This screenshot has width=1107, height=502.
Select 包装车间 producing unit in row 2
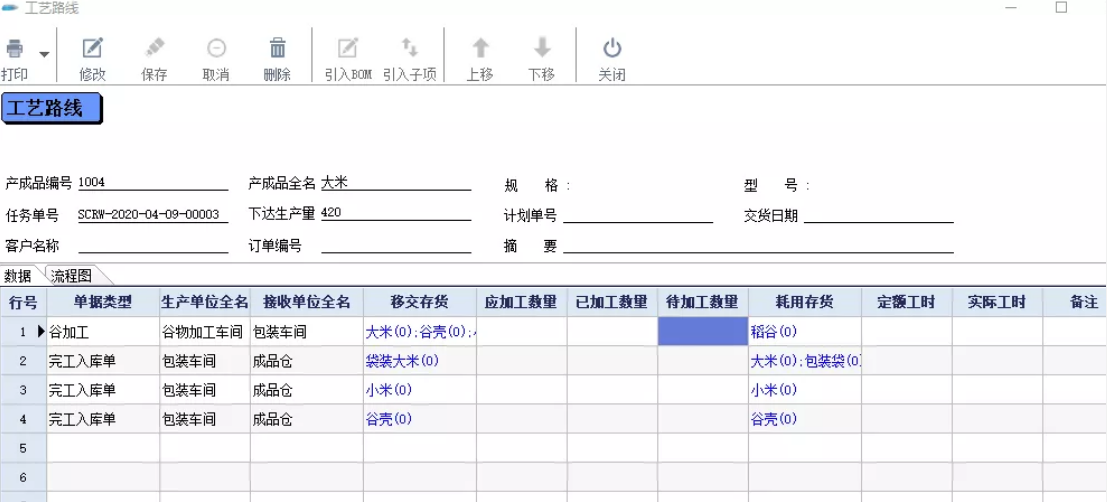205,361
